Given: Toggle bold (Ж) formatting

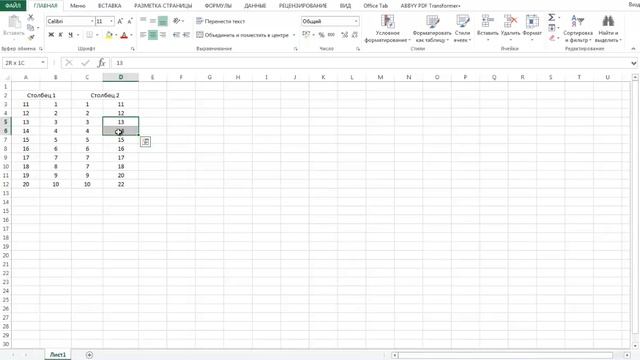Looking at the screenshot, I should pos(51,35).
